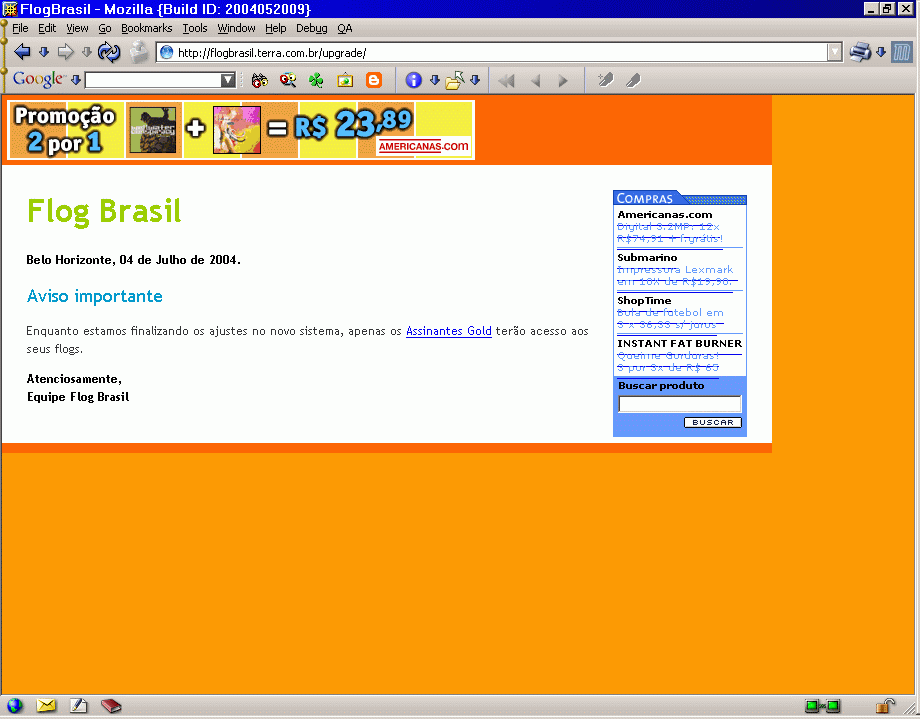
Task: Click the Buscar produto search field
Action: (680, 404)
